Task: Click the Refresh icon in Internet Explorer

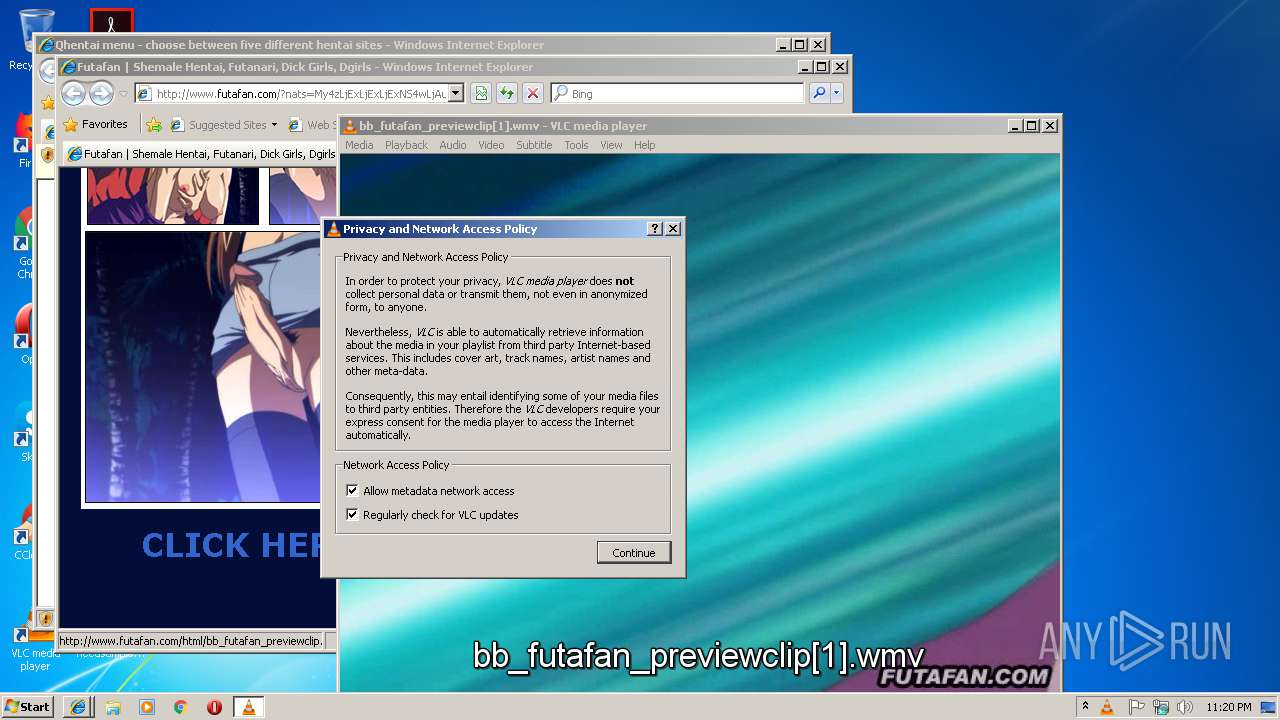Action: point(507,94)
